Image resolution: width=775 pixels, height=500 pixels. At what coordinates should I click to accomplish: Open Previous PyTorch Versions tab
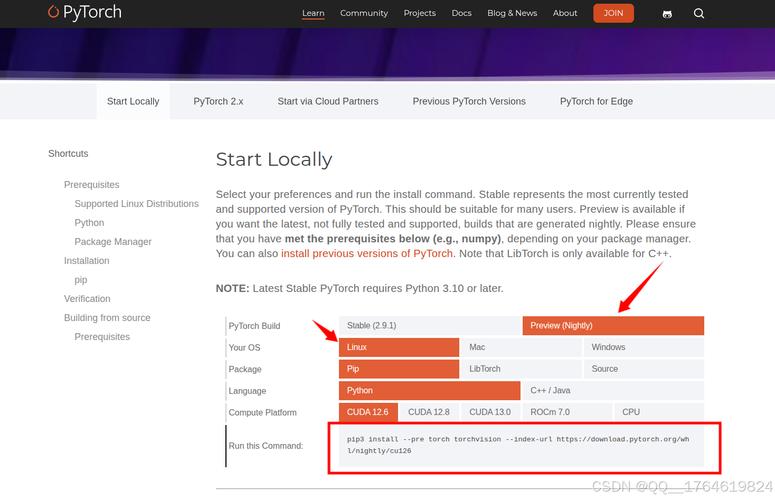pos(469,101)
